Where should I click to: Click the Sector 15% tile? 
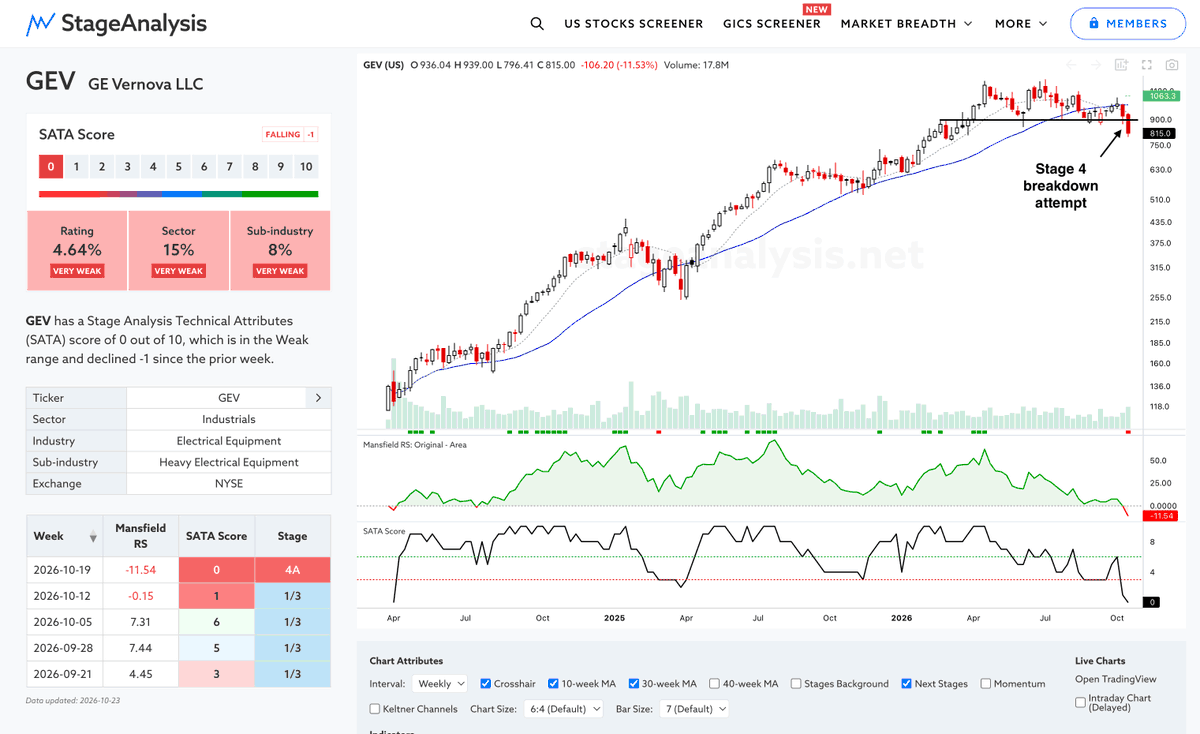coord(179,250)
